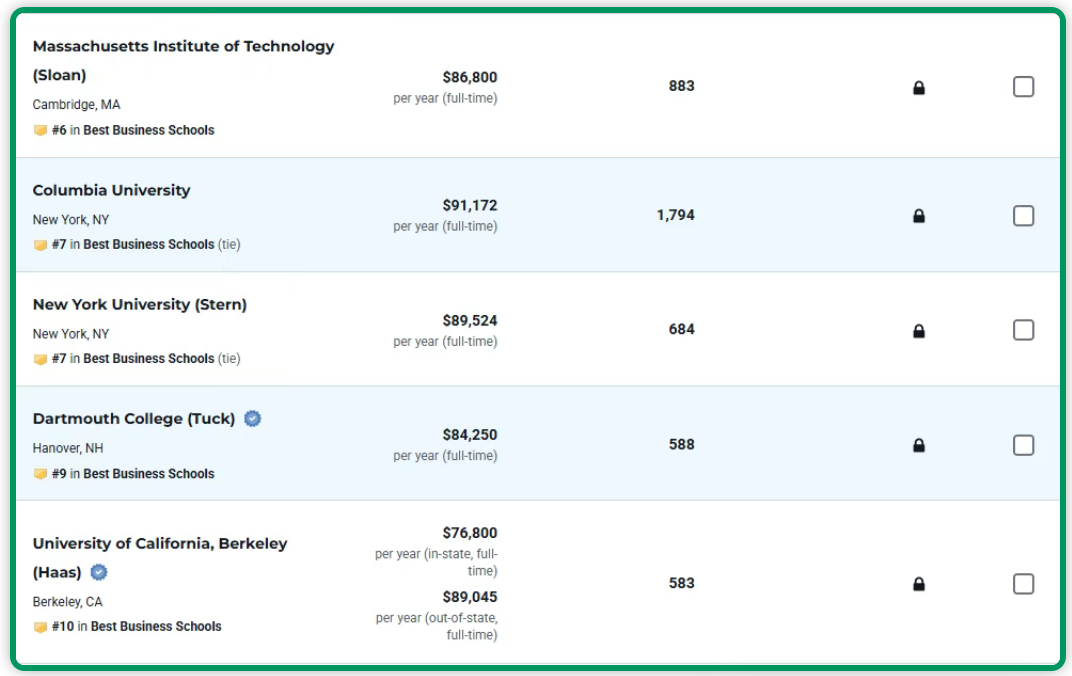
Task: Click the lock icon in Columbia University row
Action: click(919, 216)
